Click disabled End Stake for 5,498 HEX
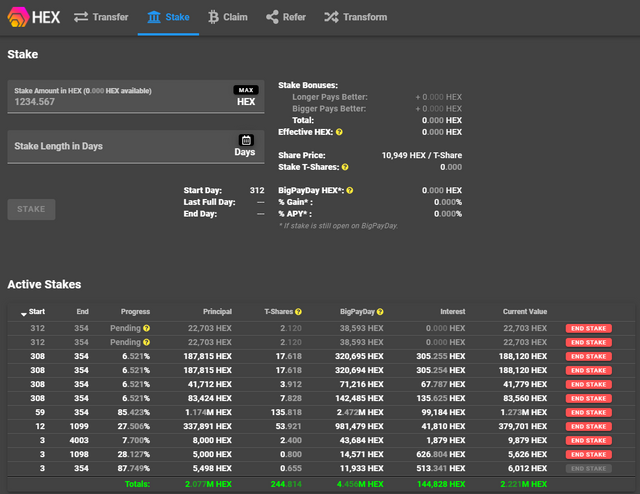 (589, 468)
